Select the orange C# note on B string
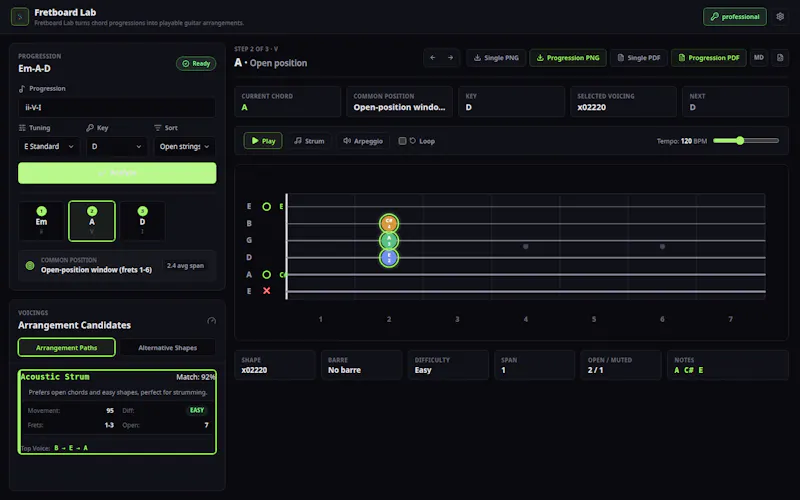This screenshot has width=800, height=500. (389, 223)
